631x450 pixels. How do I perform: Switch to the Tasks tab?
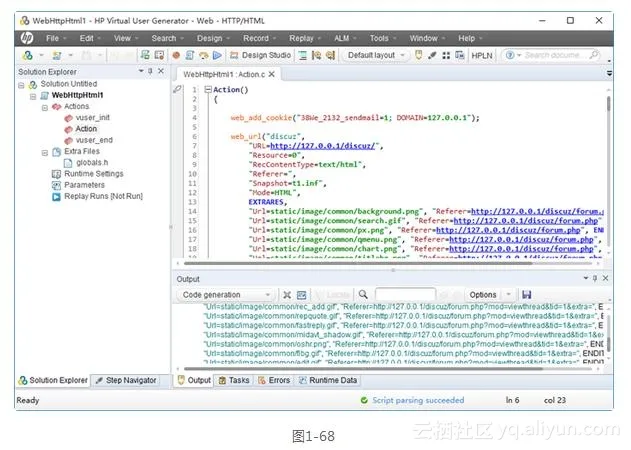click(234, 380)
